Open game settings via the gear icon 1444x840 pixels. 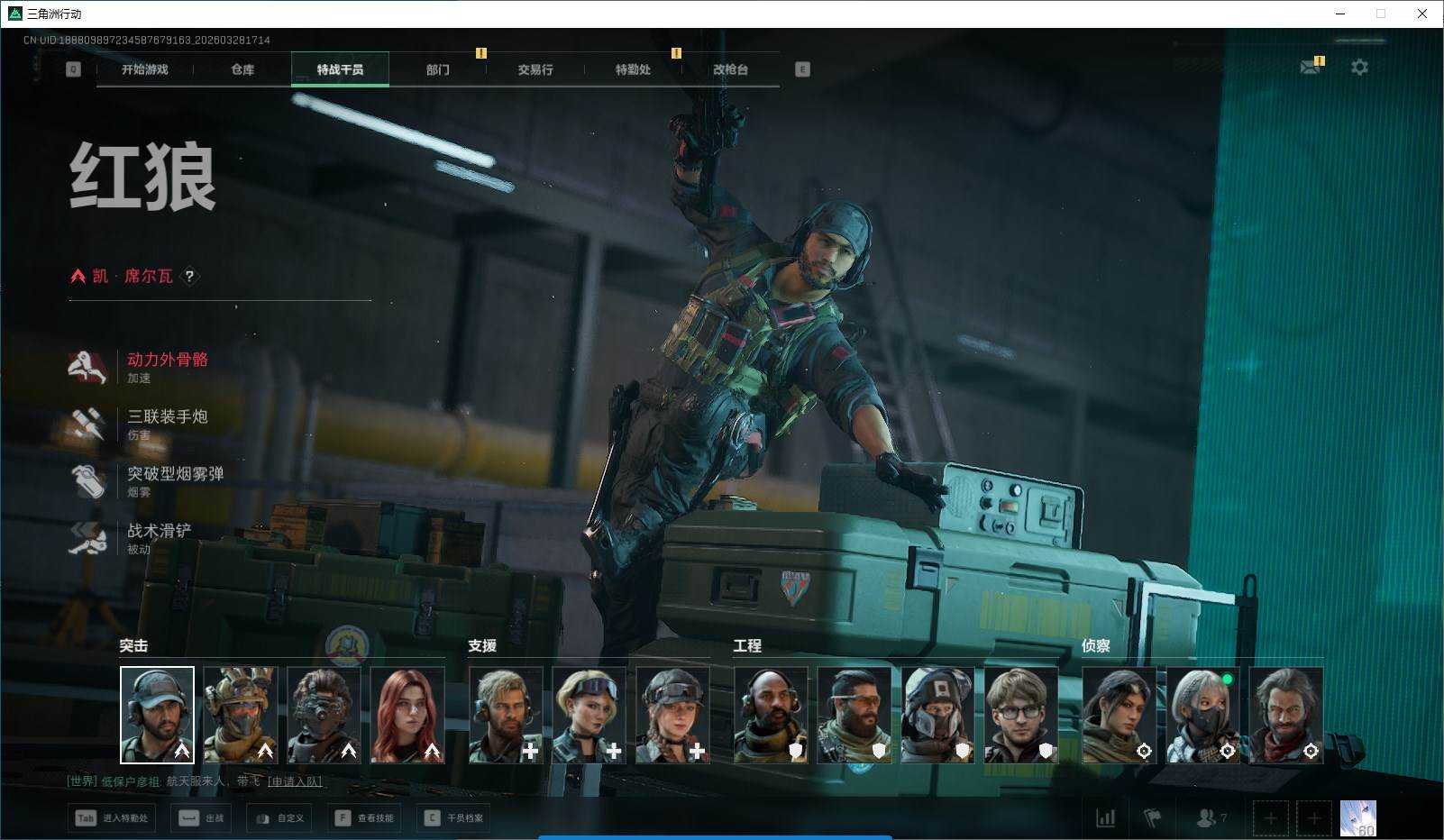[x=1359, y=68]
